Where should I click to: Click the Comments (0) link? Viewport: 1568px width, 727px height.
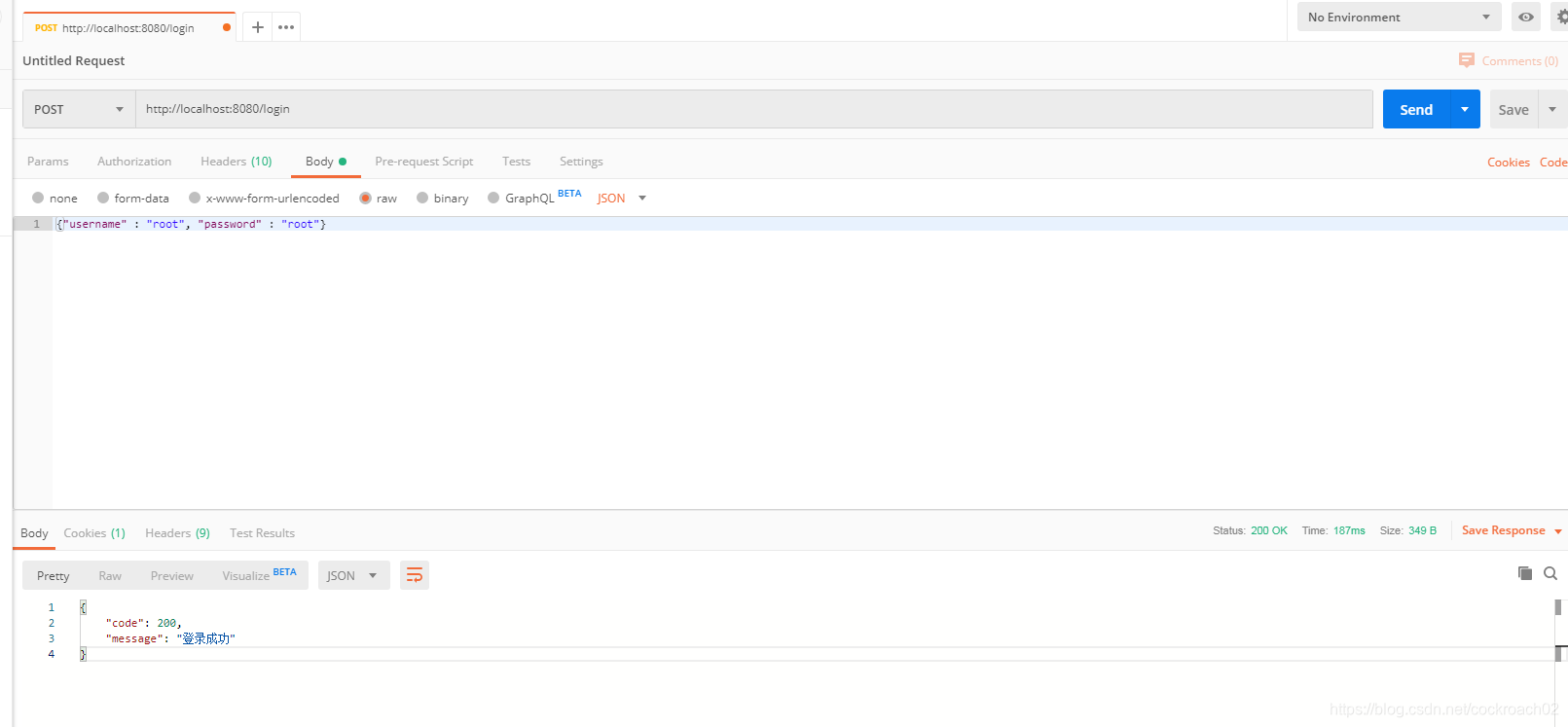(x=1520, y=60)
